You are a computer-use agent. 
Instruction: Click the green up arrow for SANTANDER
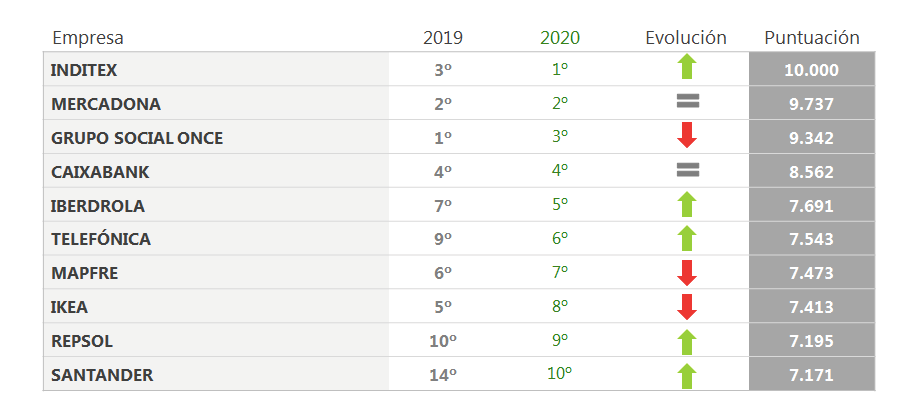686,376
